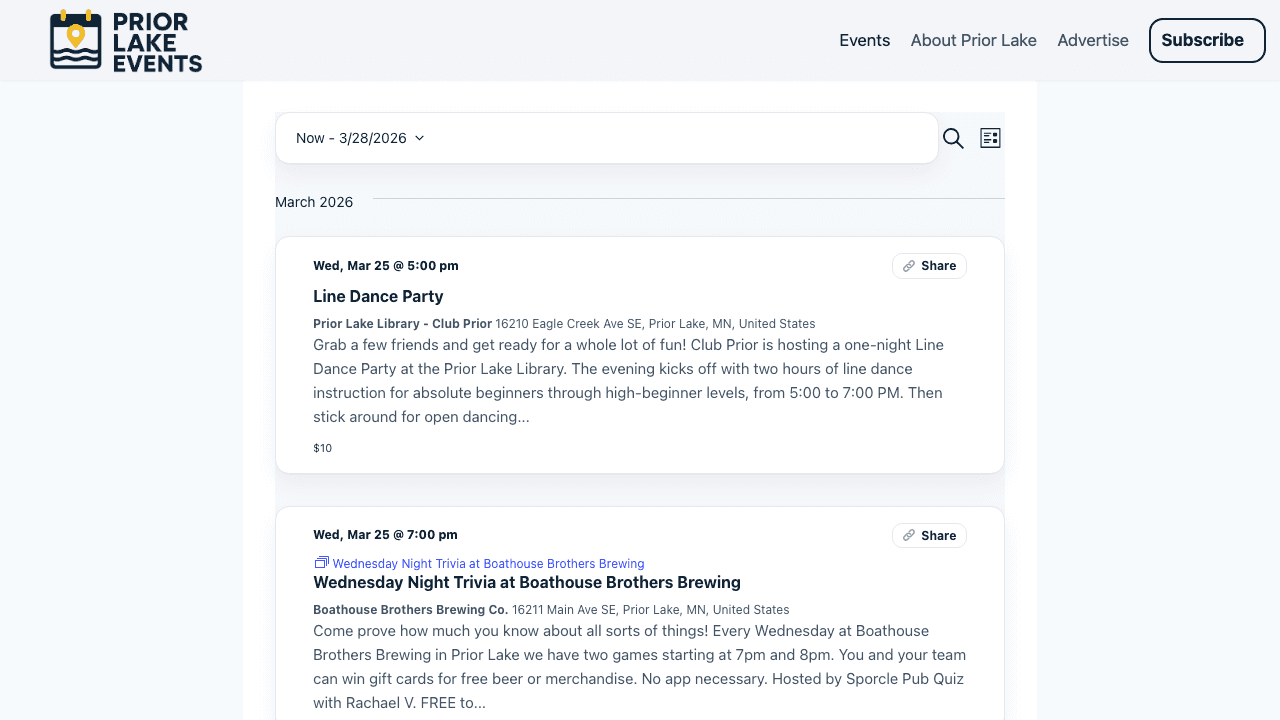Switch to summary list view icon
This screenshot has width=1280, height=720.
989,137
